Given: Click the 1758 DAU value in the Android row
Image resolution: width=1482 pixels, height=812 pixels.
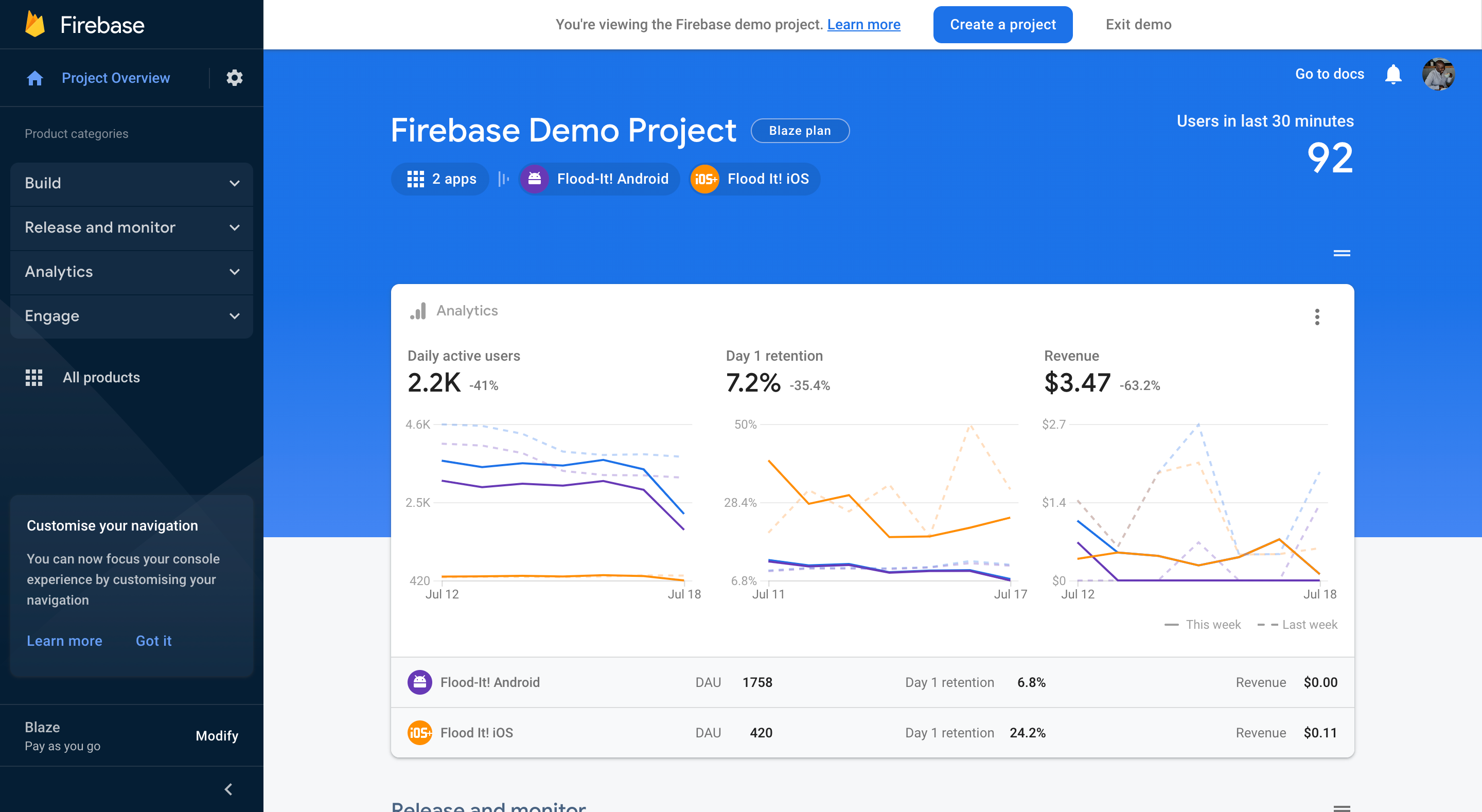Looking at the screenshot, I should pos(757,682).
